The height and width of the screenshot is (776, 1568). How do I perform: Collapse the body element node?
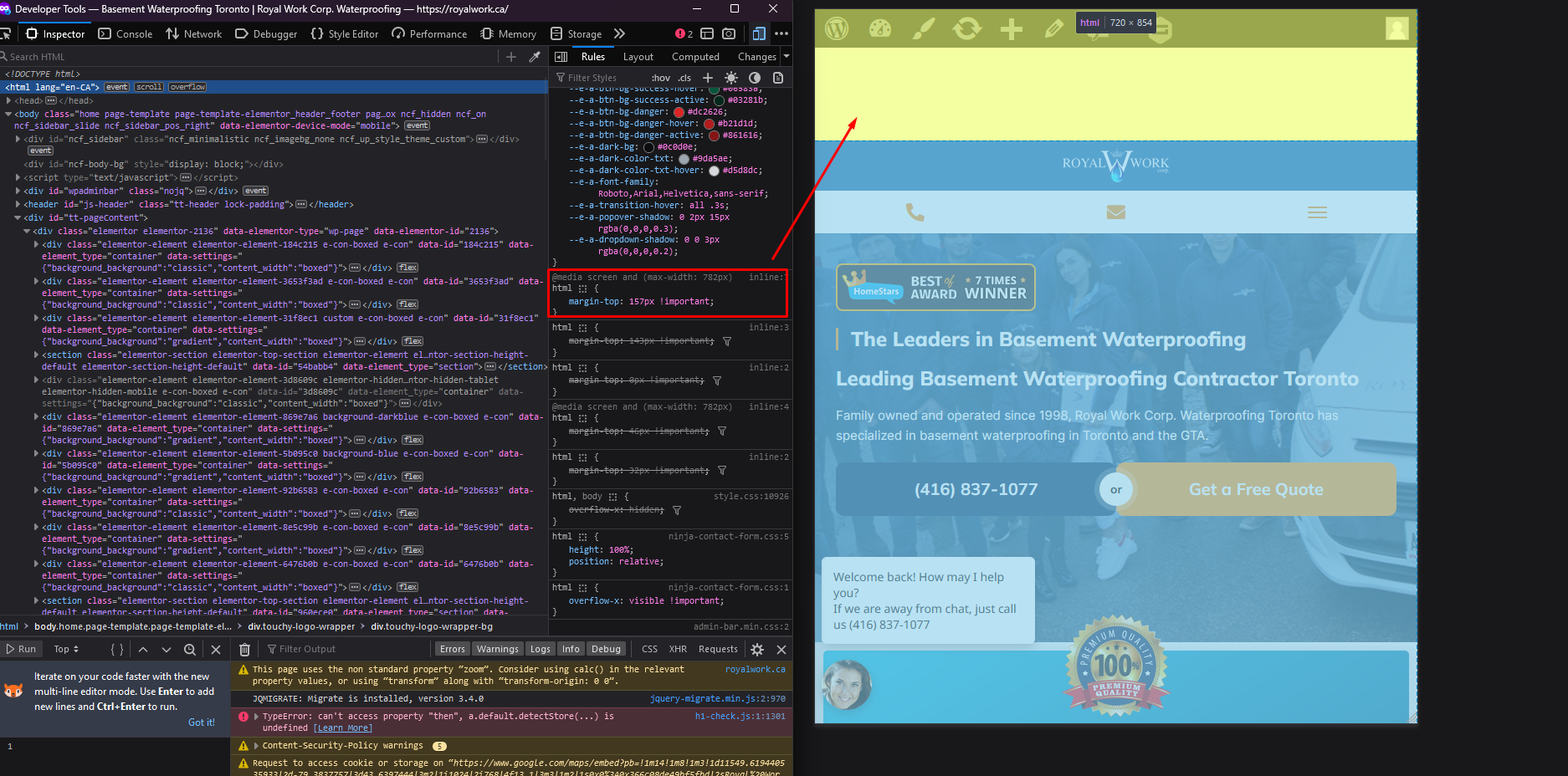click(x=9, y=114)
